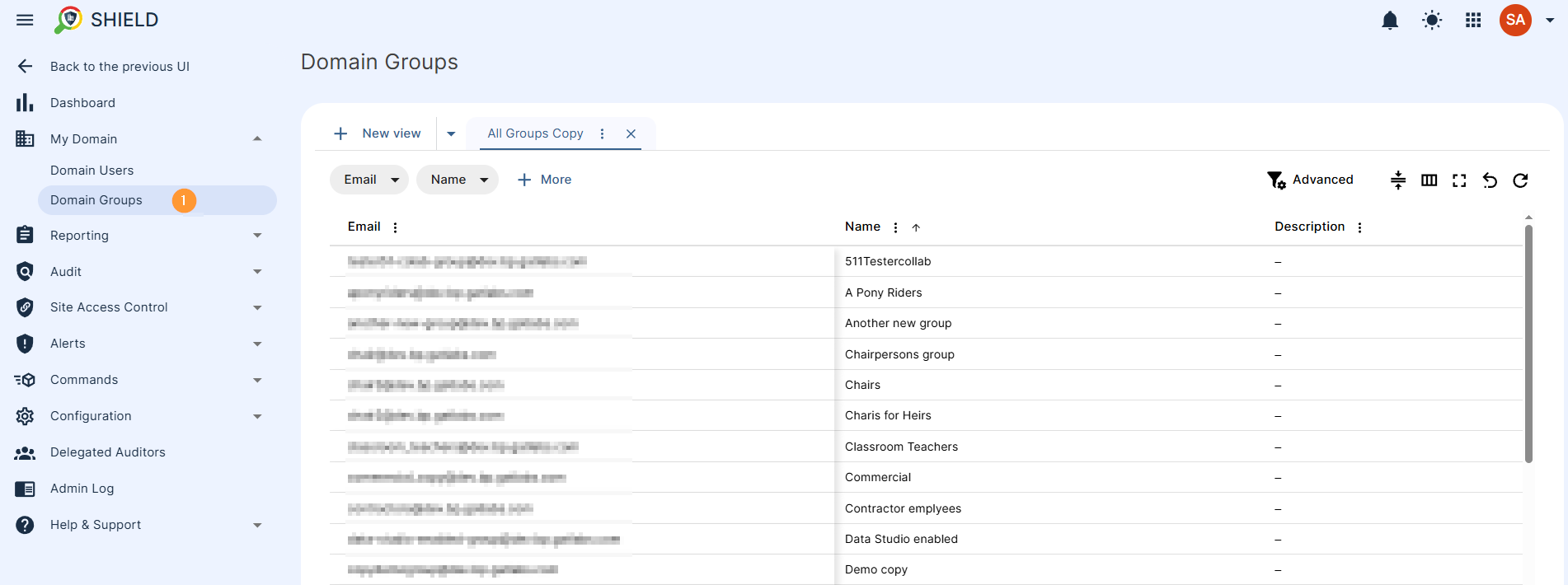Click the Email column header
The image size is (1568, 585).
pyautogui.click(x=364, y=227)
